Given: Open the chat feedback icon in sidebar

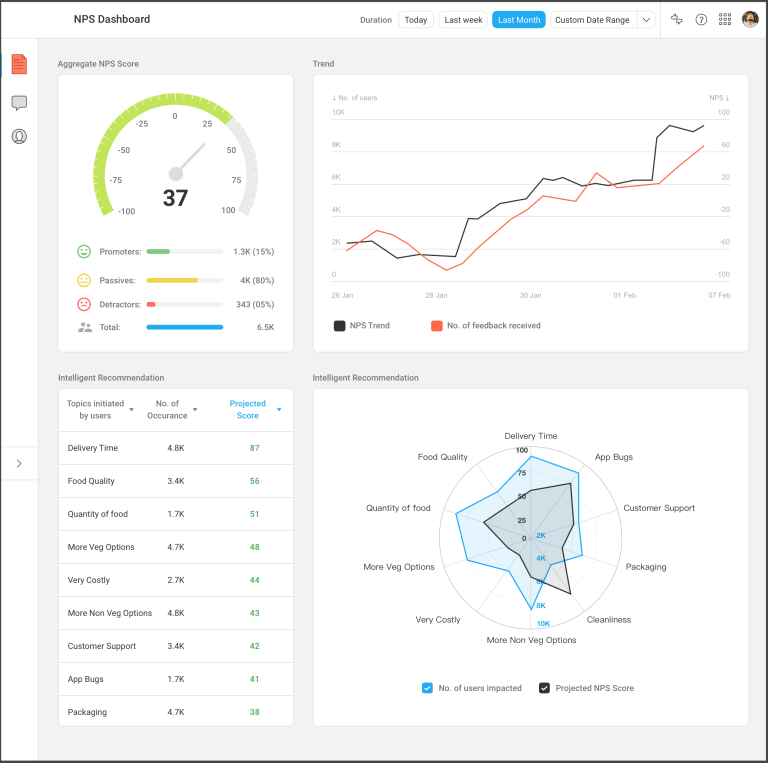Looking at the screenshot, I should pos(19,103).
